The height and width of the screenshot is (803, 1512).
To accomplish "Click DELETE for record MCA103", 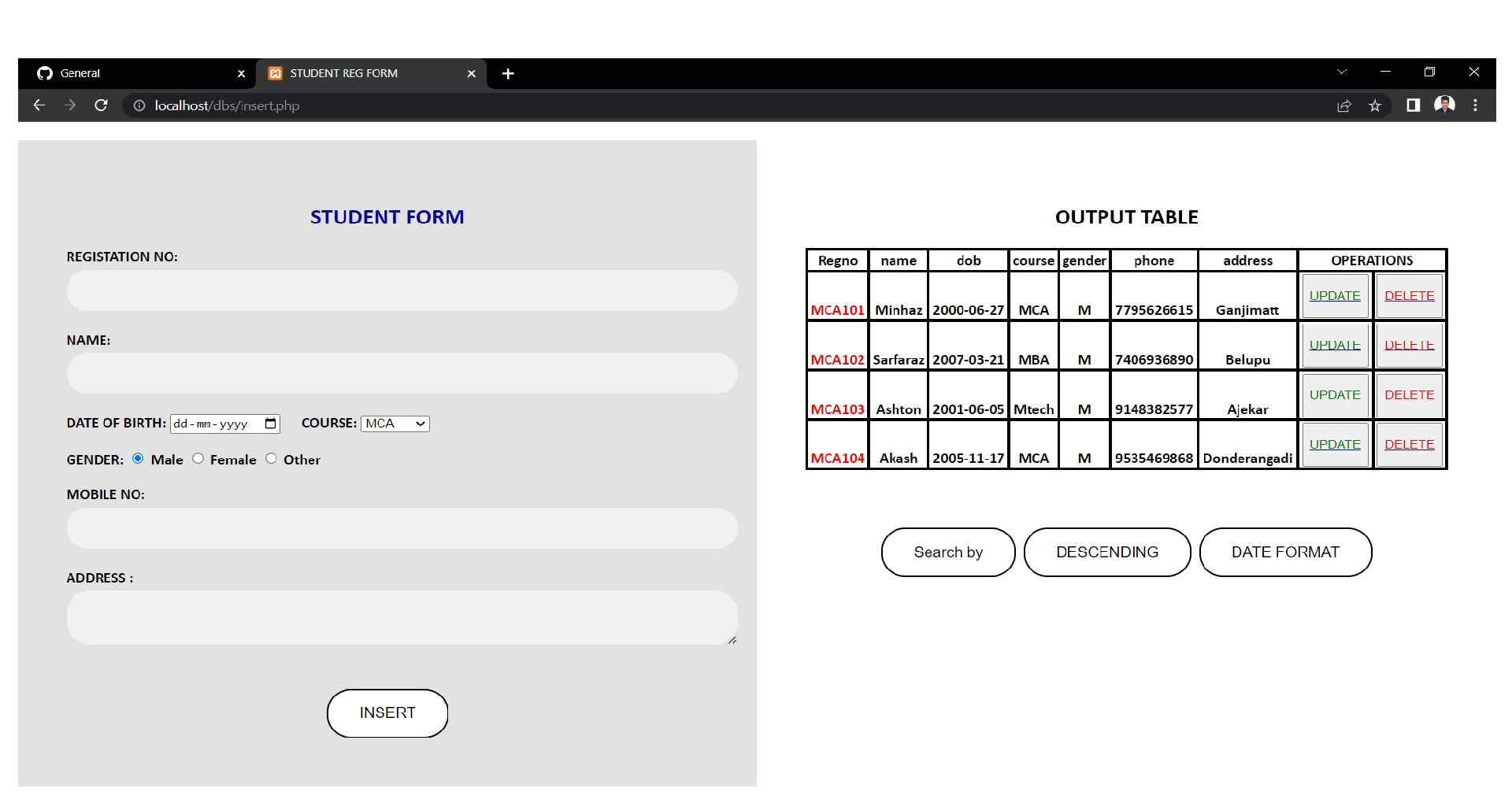I will point(1409,395).
